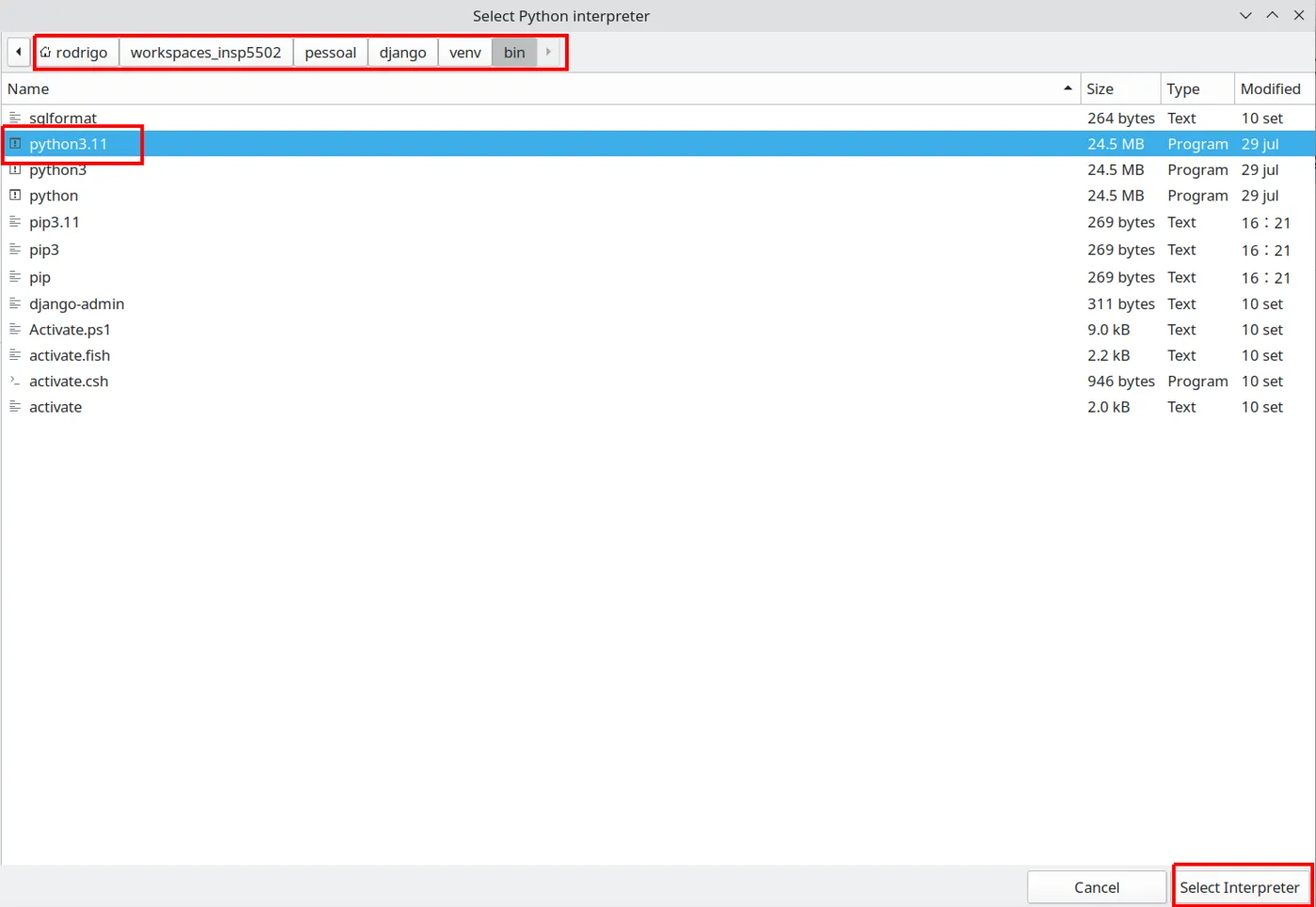Navigate to workspaces_insp5502 breadcrumb

(206, 53)
